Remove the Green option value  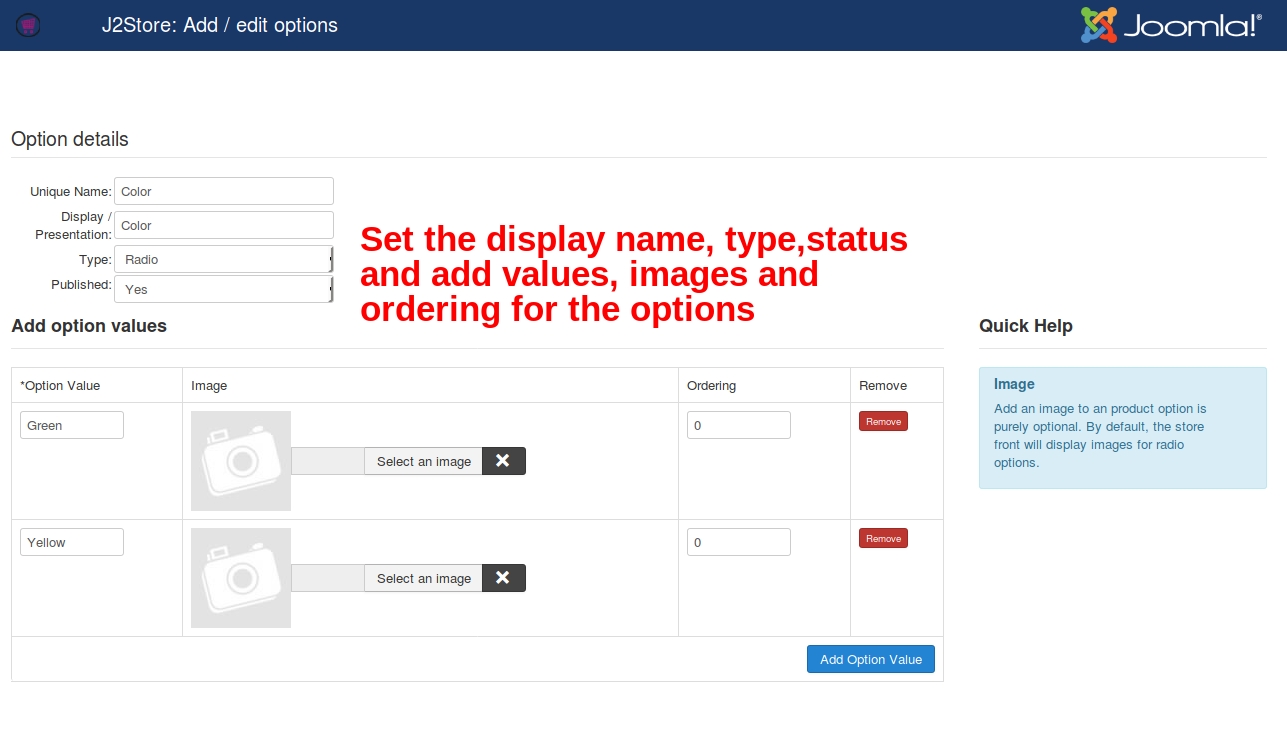point(883,421)
